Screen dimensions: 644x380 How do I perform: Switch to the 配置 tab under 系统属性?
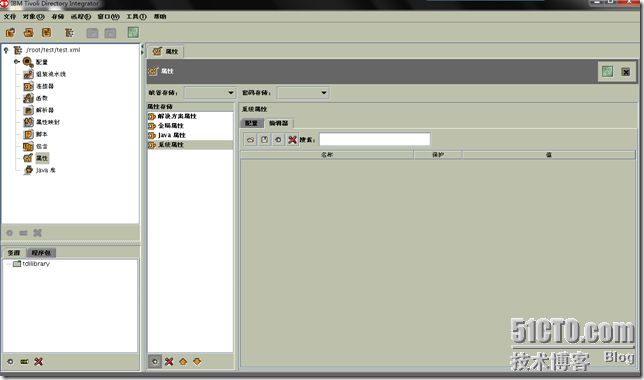(x=251, y=123)
